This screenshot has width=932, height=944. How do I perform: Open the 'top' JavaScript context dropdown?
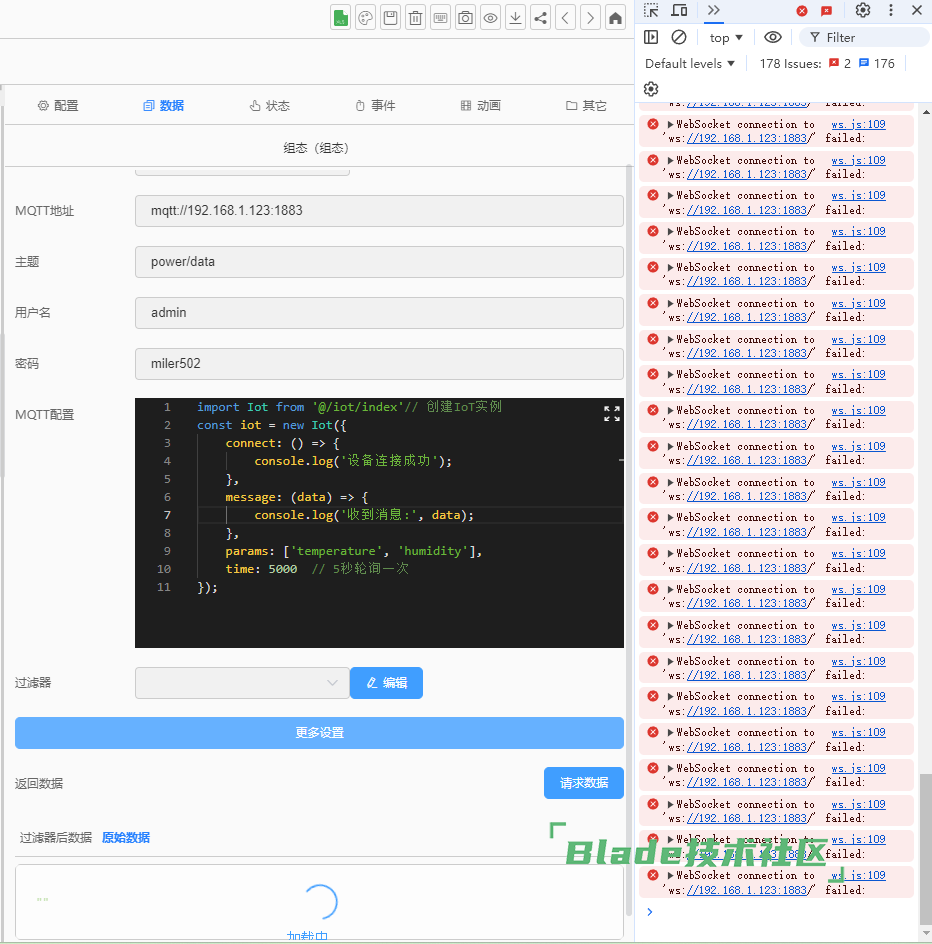[x=725, y=38]
